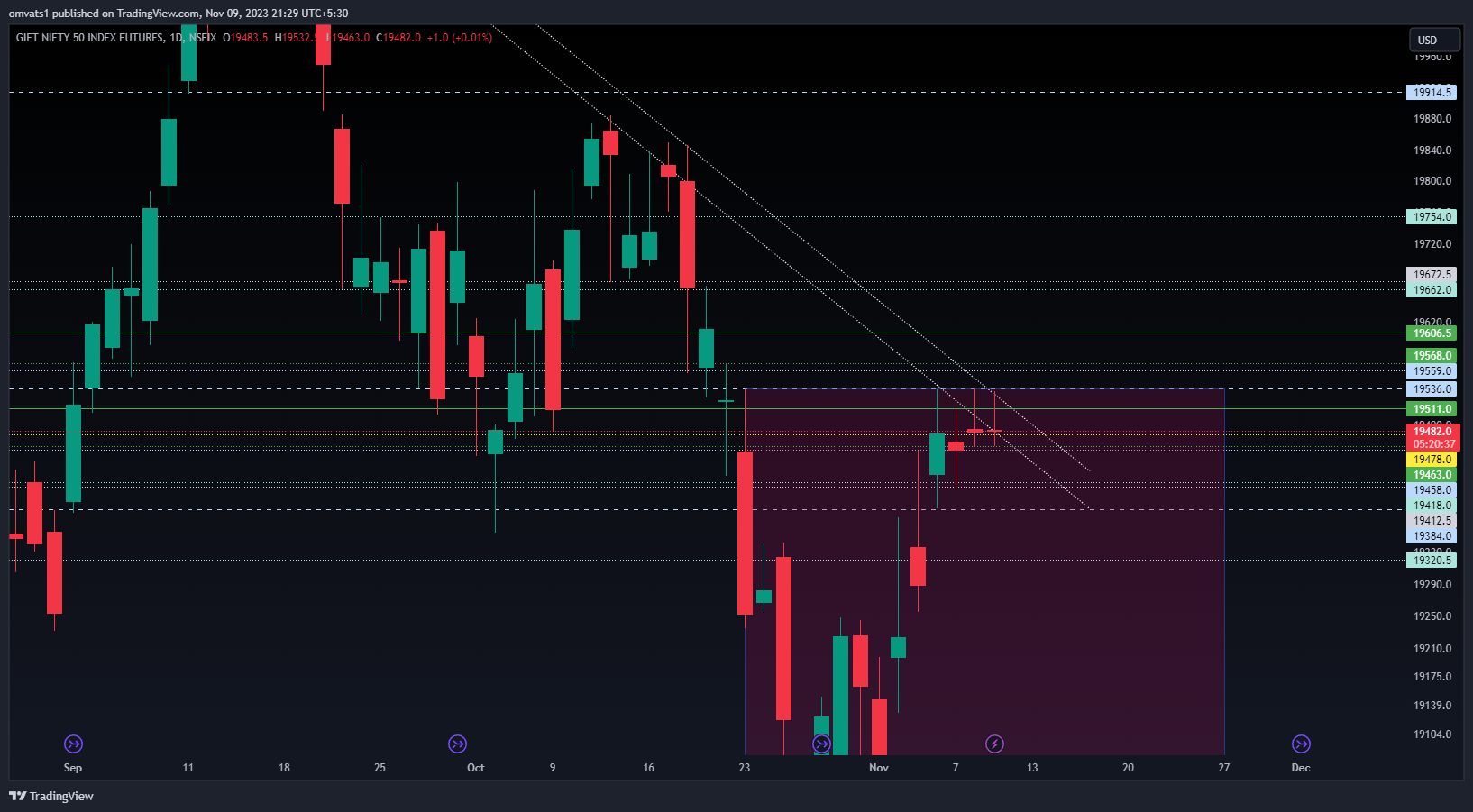Select the green 19463.0 price label

point(1432,475)
